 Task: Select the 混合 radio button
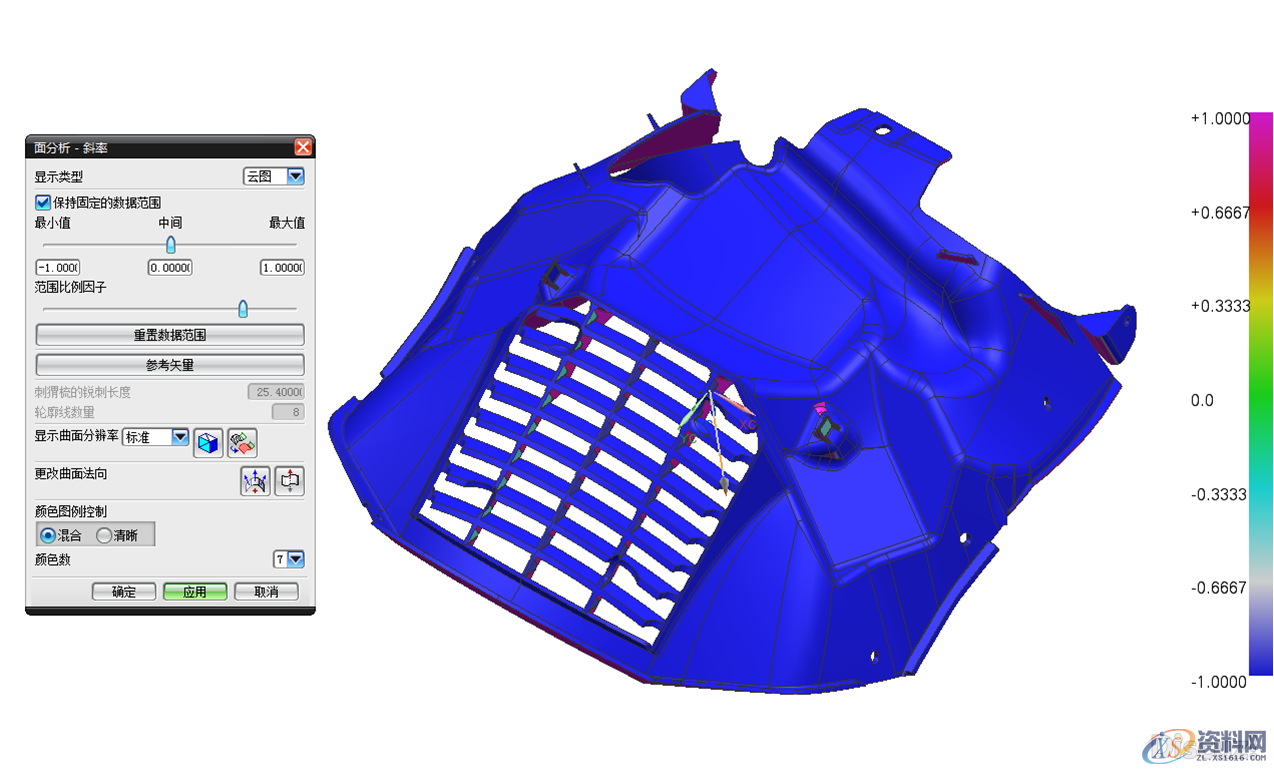tap(47, 536)
